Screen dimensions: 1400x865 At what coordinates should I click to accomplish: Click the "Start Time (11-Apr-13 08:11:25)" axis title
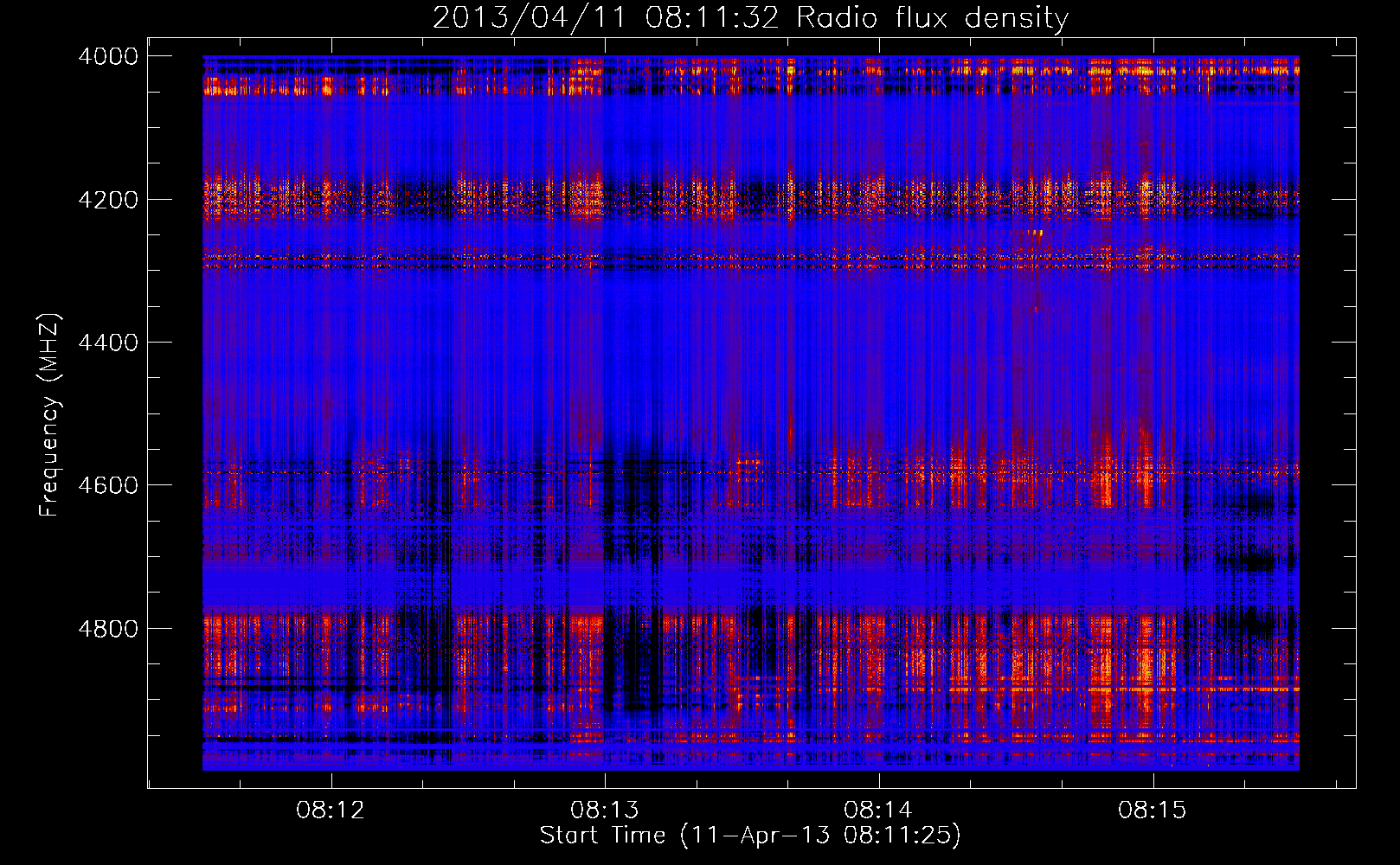click(x=750, y=836)
